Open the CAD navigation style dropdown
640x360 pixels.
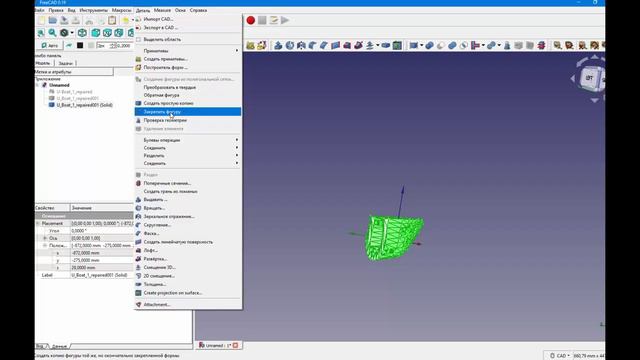(559, 356)
